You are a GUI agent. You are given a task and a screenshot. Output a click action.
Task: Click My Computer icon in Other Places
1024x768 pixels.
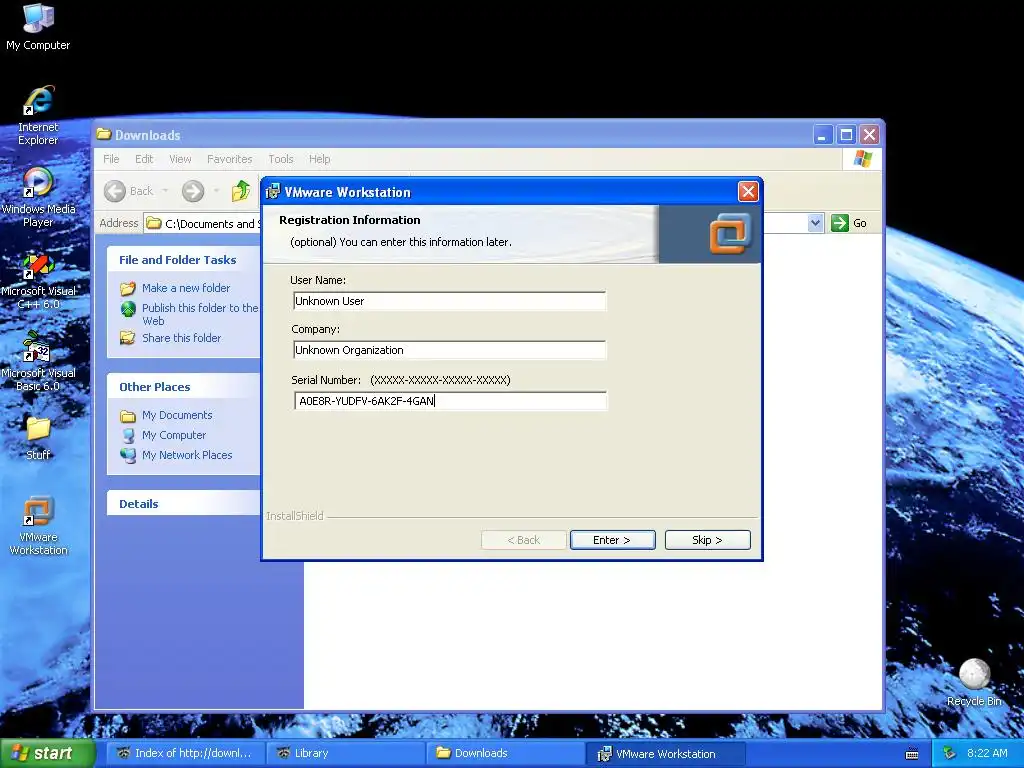tap(128, 436)
